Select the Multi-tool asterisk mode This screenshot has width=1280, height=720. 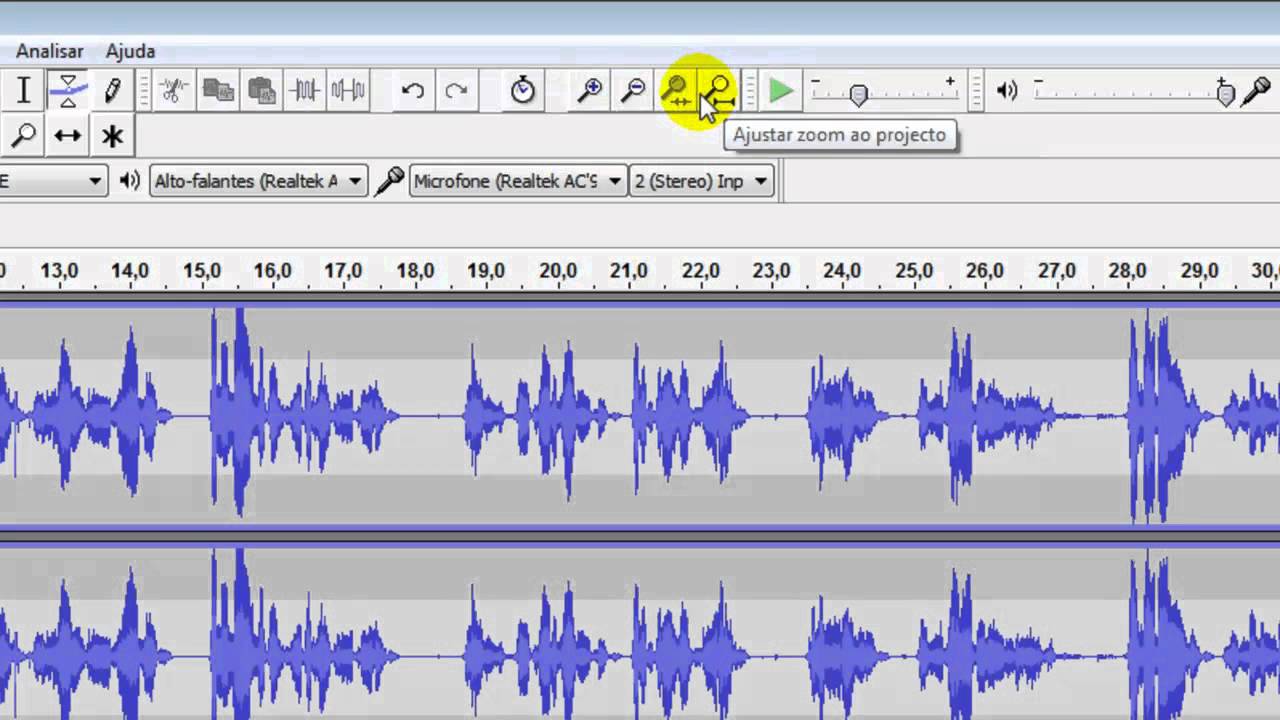click(x=112, y=135)
